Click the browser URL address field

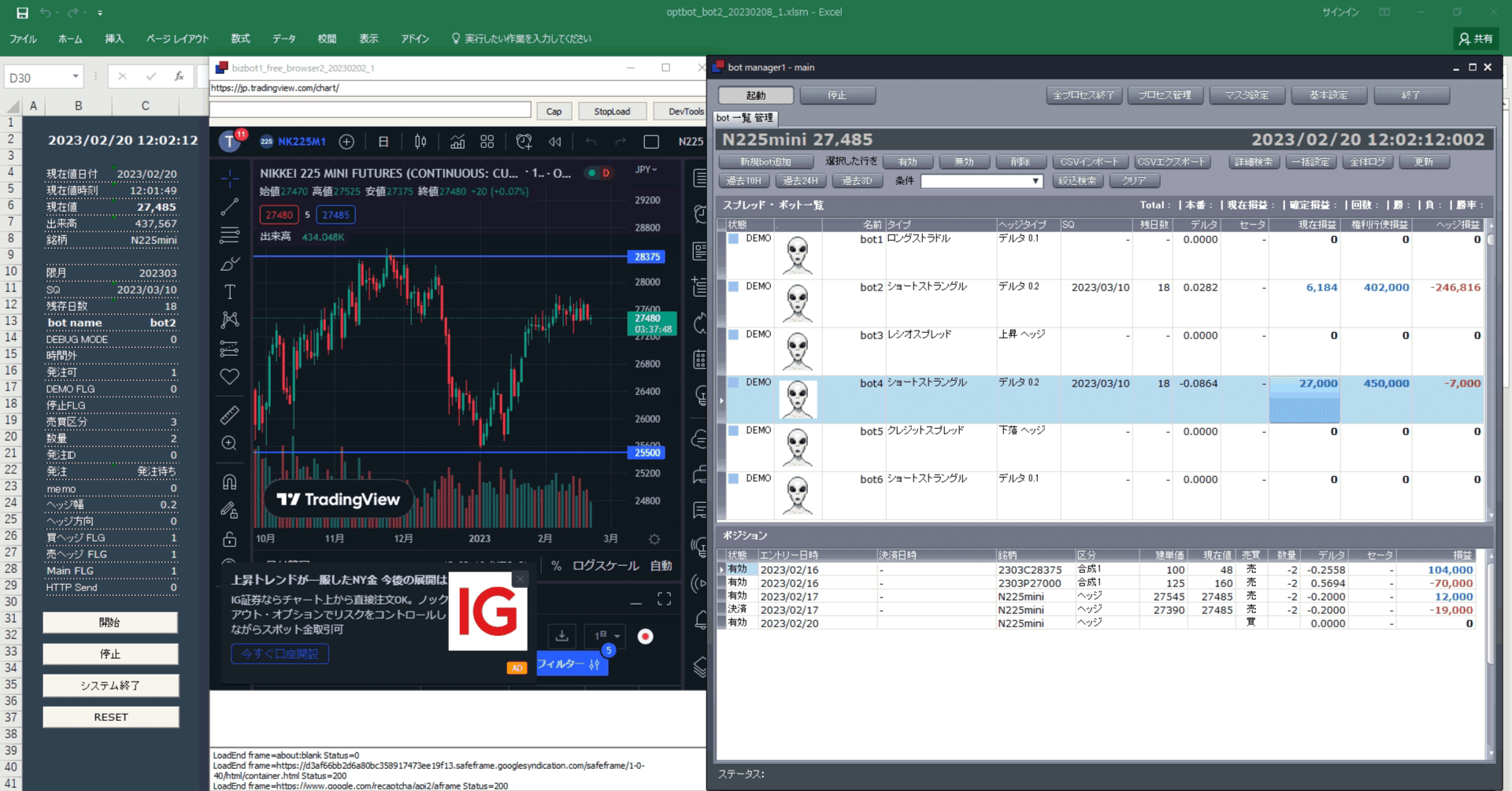coord(457,88)
